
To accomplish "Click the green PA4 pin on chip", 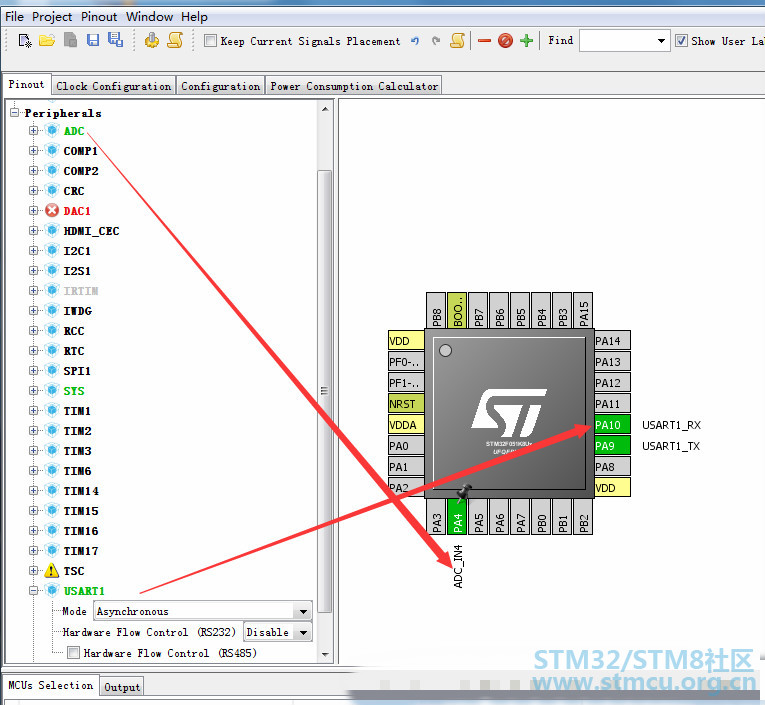I will pos(457,517).
